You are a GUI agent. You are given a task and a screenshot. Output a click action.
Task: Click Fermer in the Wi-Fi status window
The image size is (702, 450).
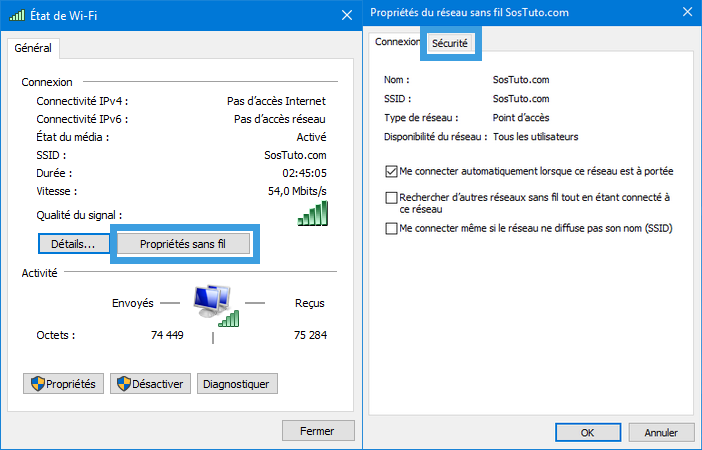318,431
